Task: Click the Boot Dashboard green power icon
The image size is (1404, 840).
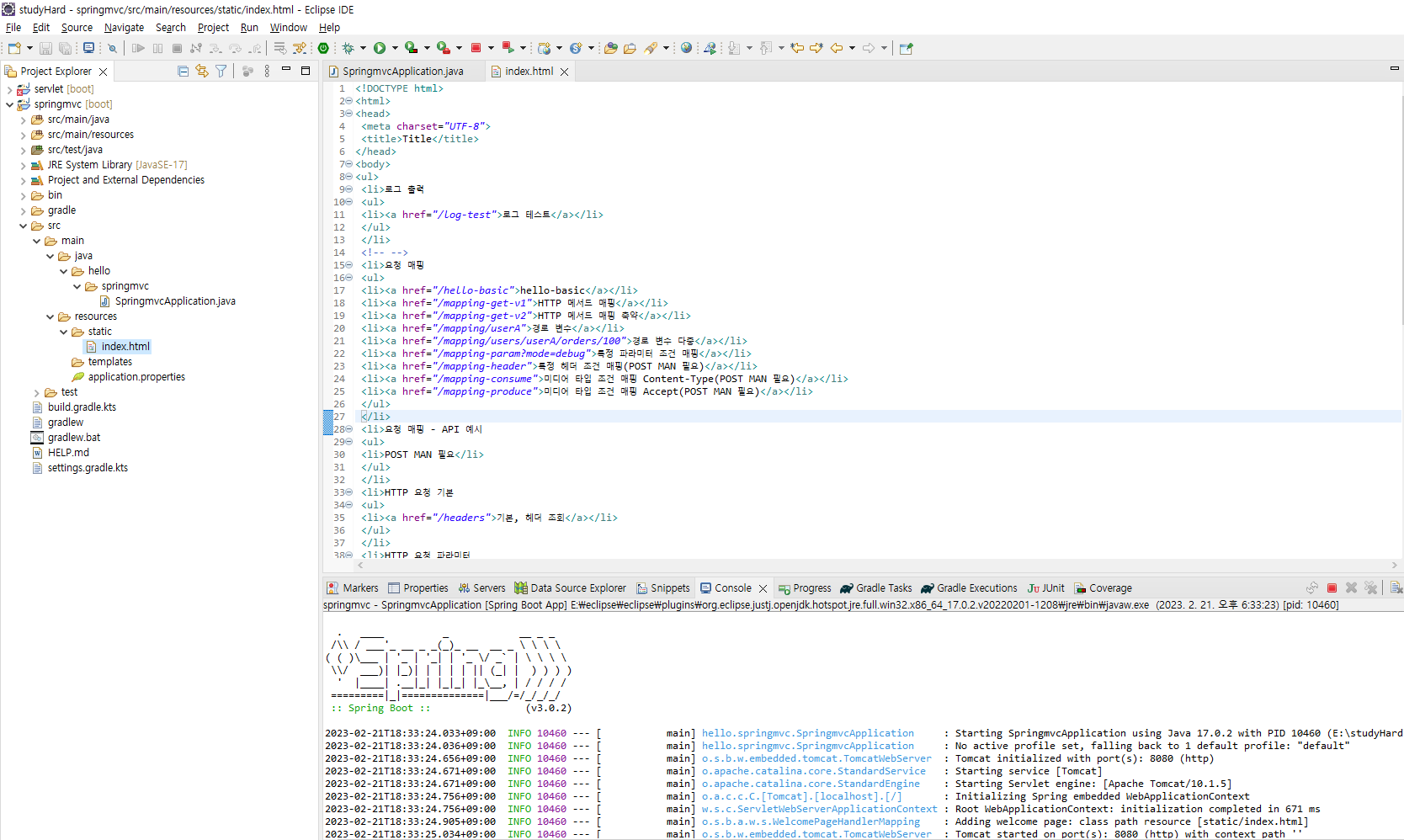Action: pos(323,48)
